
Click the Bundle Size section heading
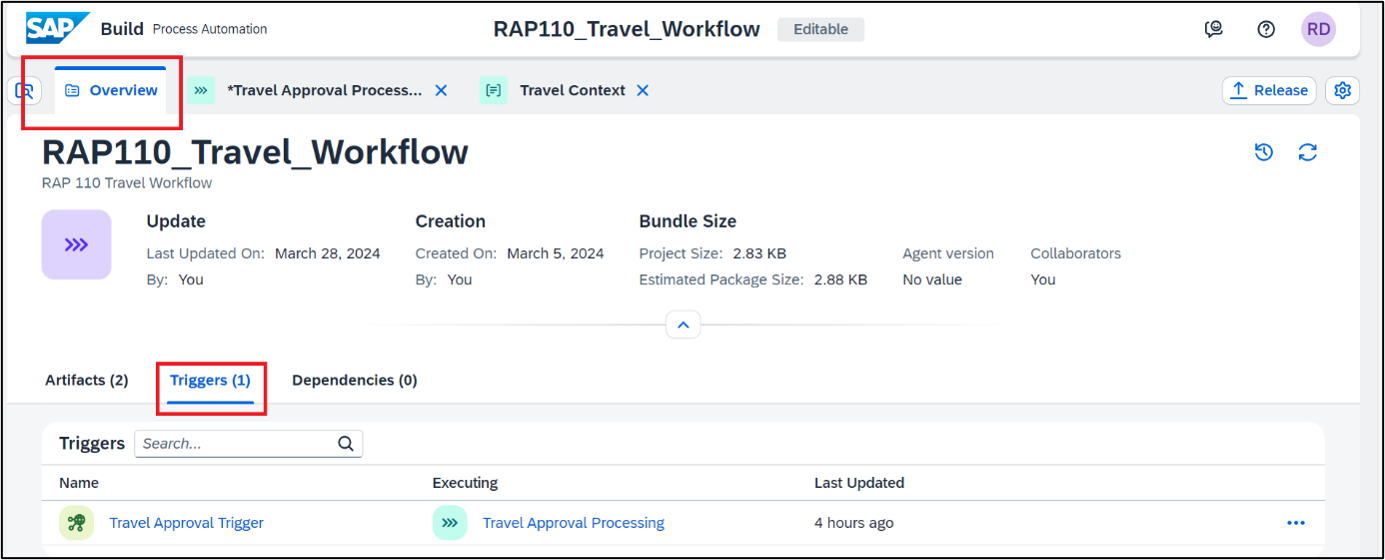[x=688, y=222]
